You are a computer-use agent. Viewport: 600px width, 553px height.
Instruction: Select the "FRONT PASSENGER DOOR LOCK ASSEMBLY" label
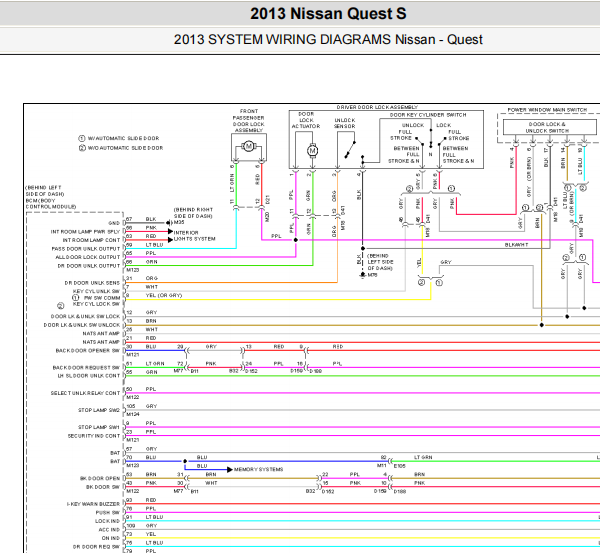click(x=249, y=121)
